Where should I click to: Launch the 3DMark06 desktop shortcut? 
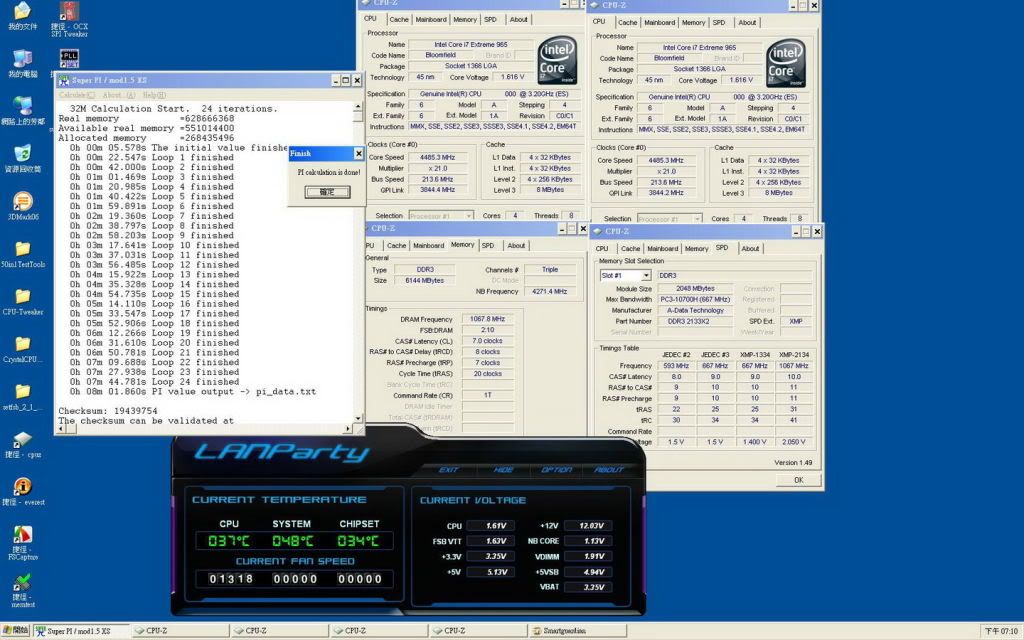22,206
